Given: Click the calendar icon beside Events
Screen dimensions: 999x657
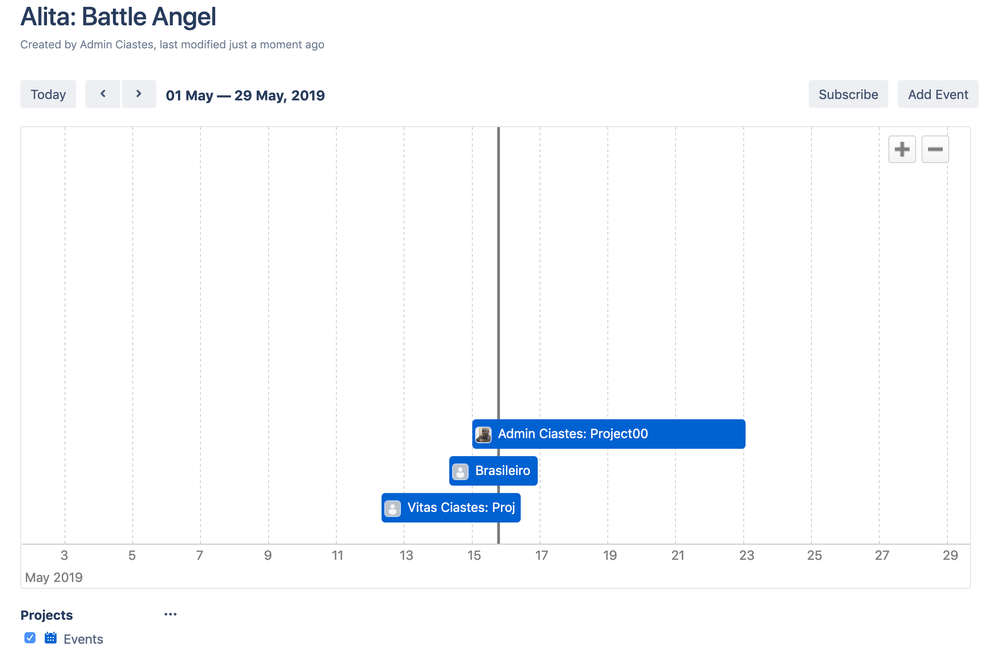Looking at the screenshot, I should pos(52,638).
